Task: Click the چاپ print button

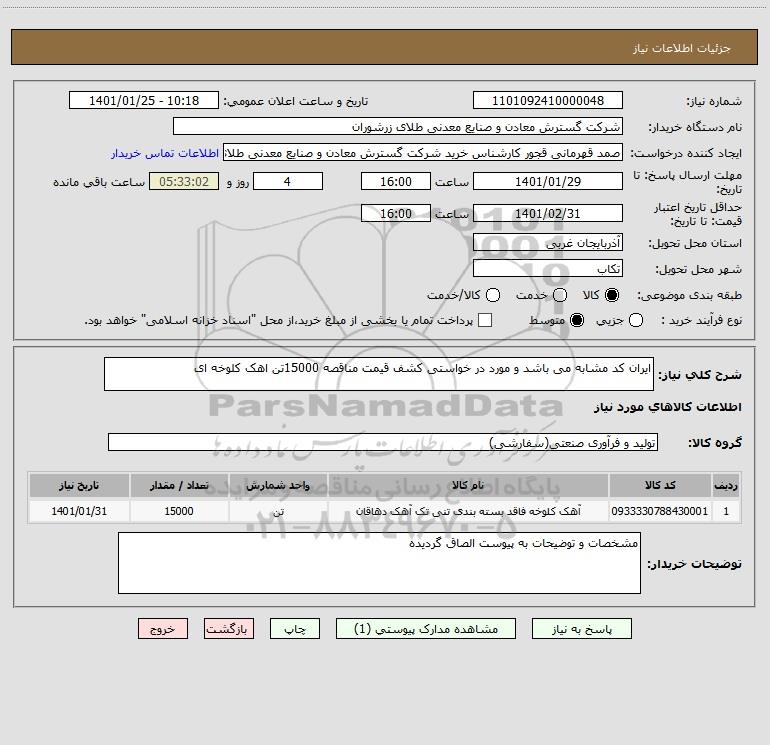Action: pyautogui.click(x=295, y=629)
